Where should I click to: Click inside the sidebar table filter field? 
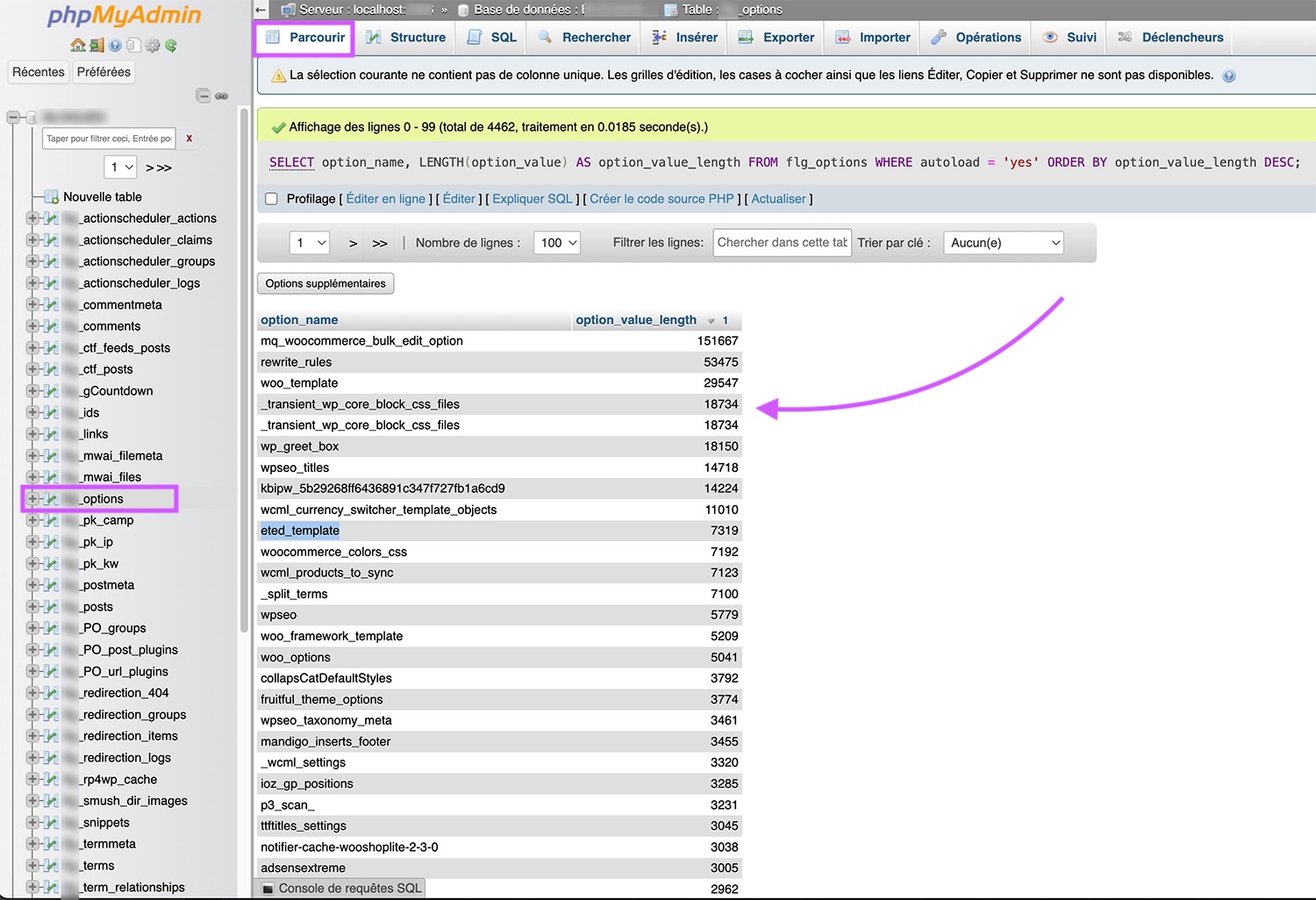tap(109, 139)
